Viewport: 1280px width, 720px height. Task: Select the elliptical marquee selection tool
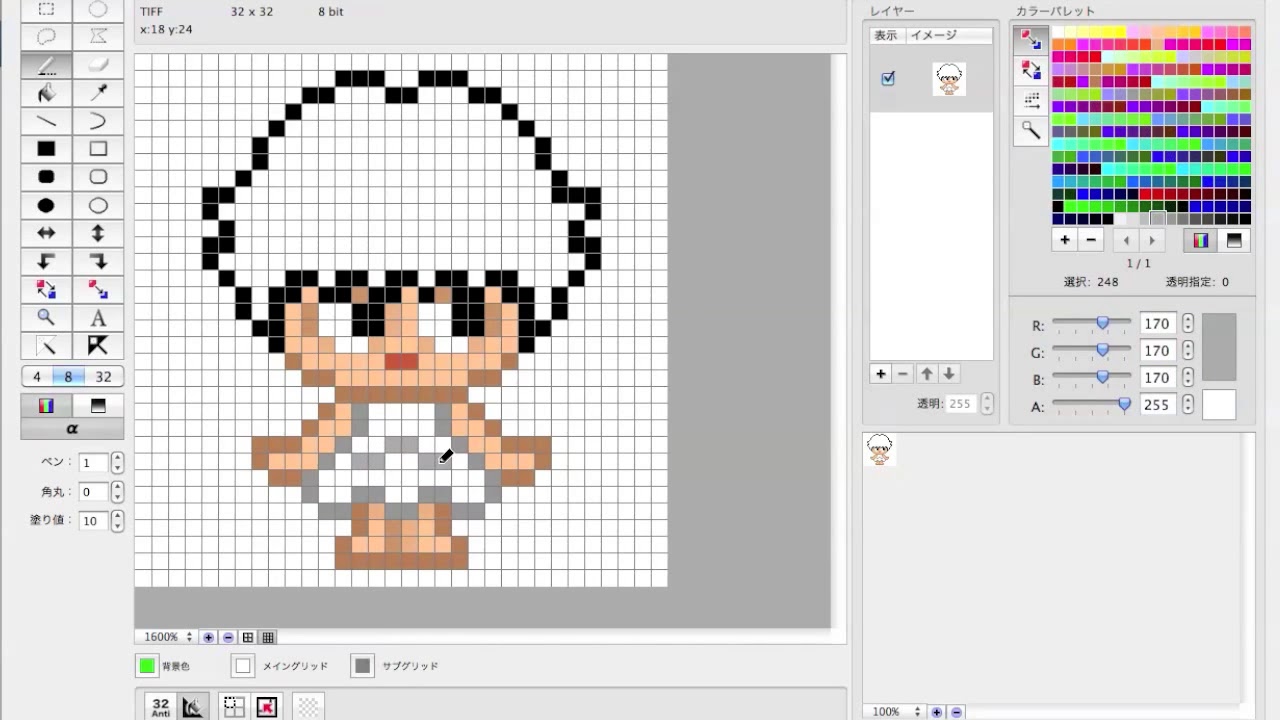[98, 9]
